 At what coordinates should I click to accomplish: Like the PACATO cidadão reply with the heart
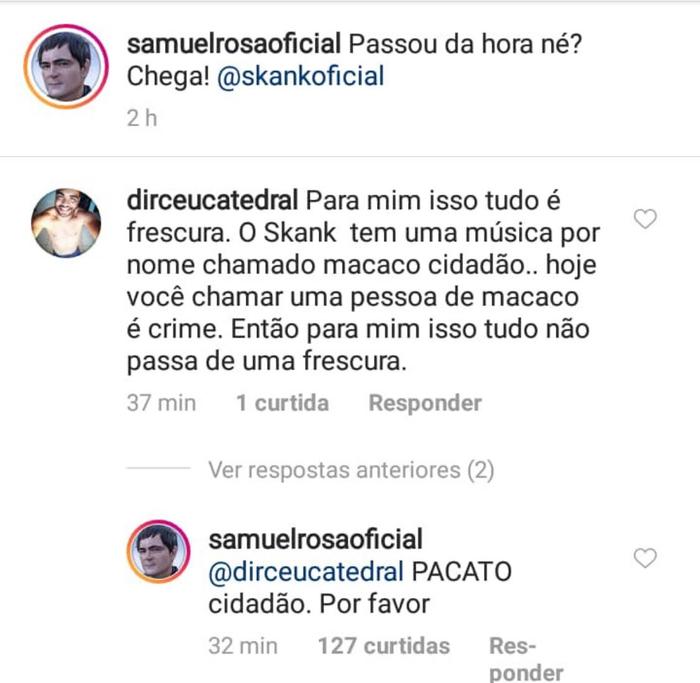pos(645,558)
